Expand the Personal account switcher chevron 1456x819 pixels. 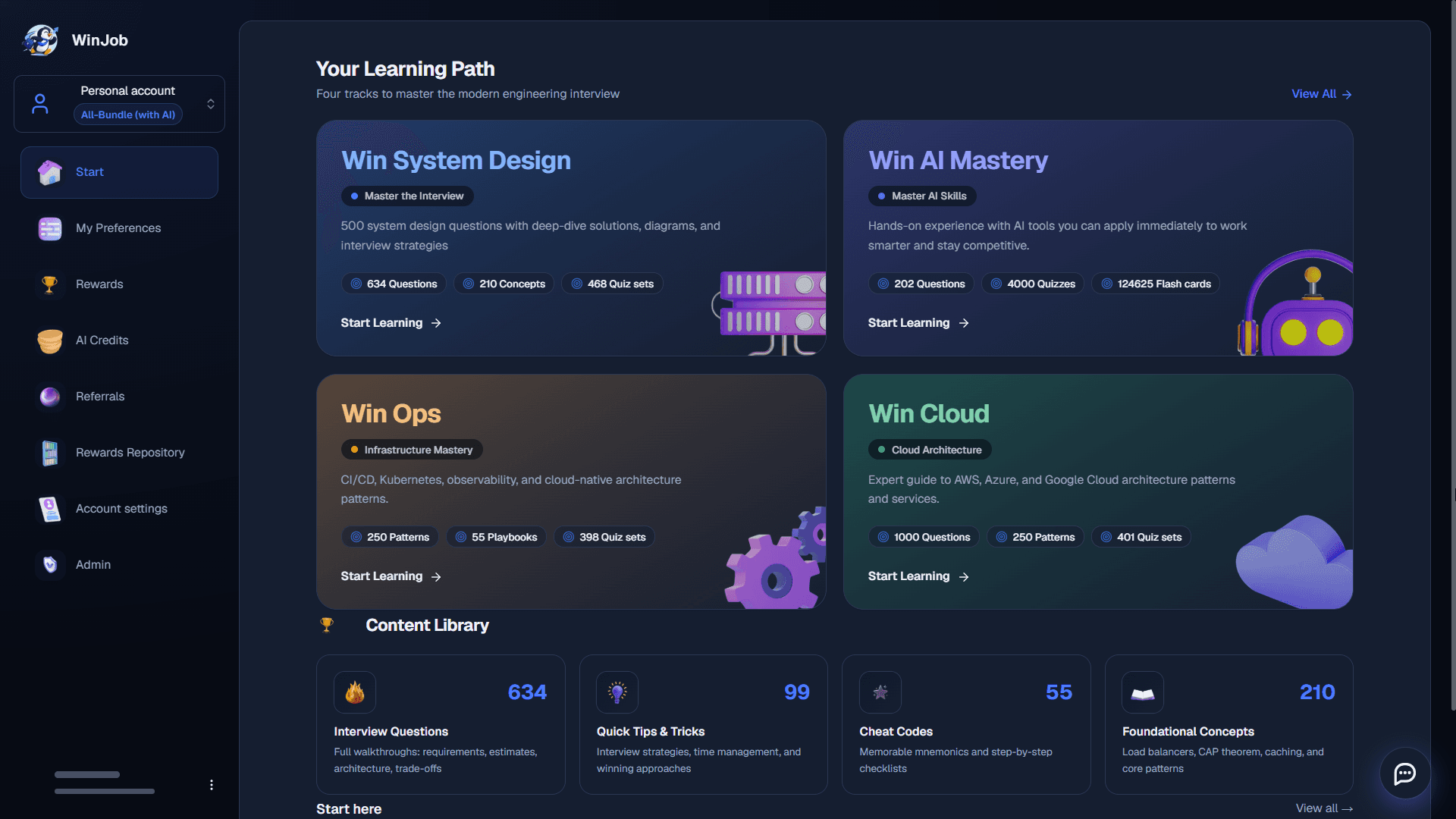click(x=211, y=104)
